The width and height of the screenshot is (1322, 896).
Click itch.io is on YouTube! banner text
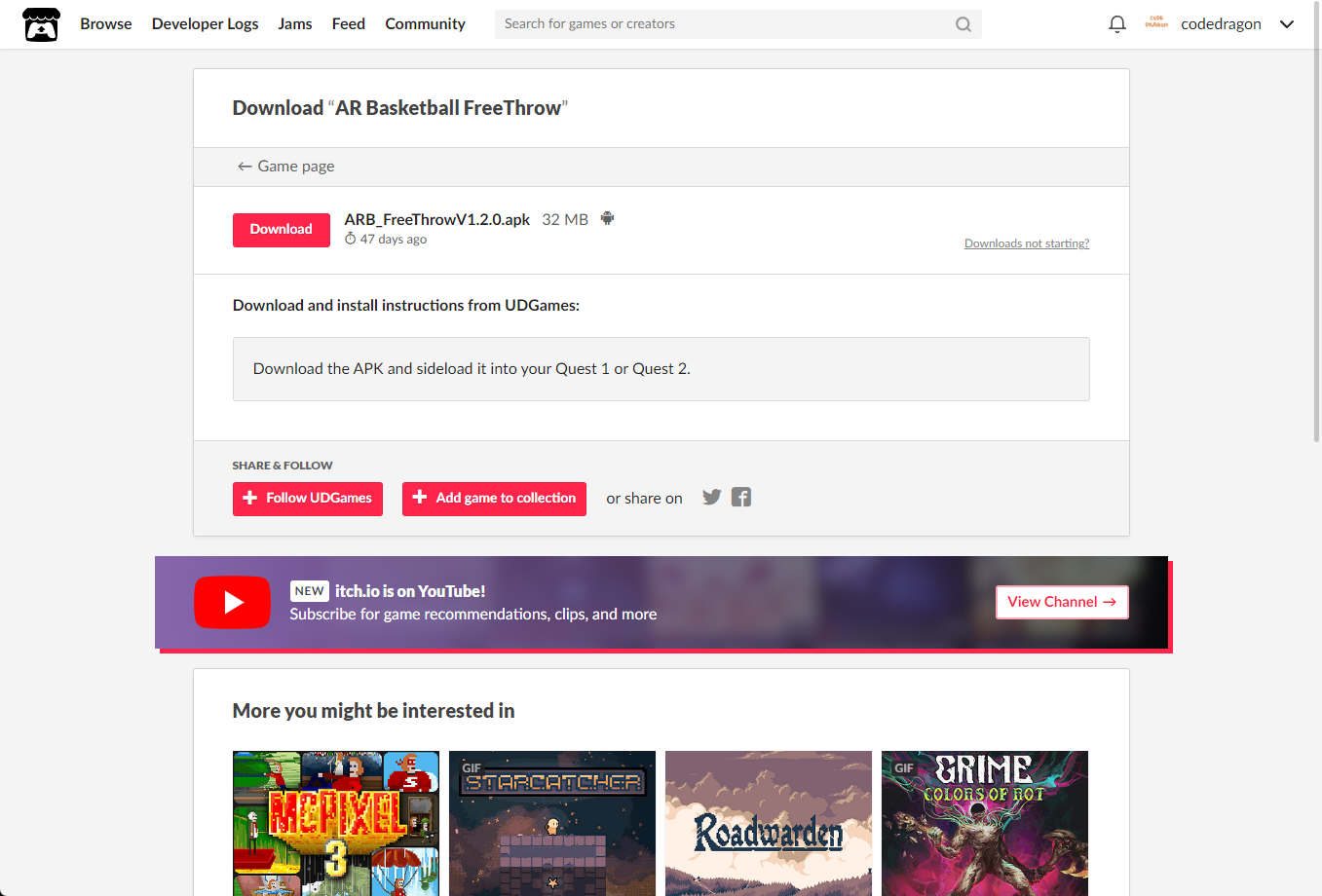(x=410, y=591)
